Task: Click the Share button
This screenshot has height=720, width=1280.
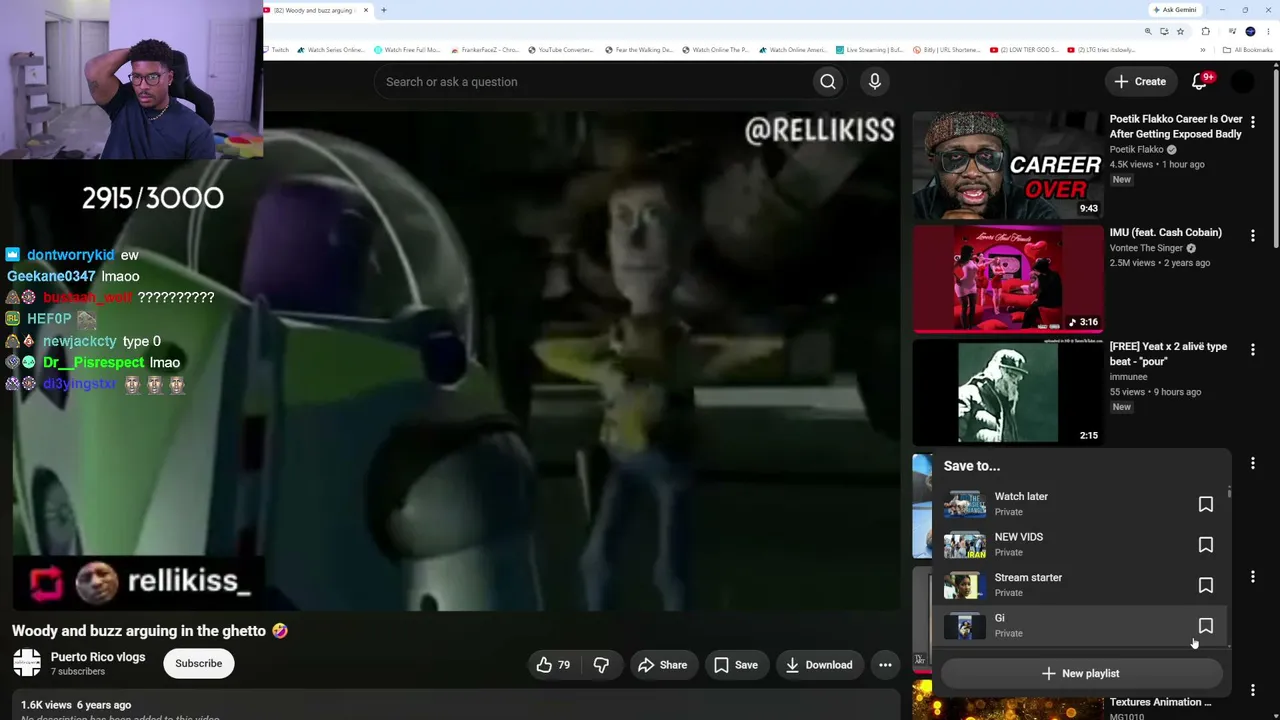Action: pos(662,665)
